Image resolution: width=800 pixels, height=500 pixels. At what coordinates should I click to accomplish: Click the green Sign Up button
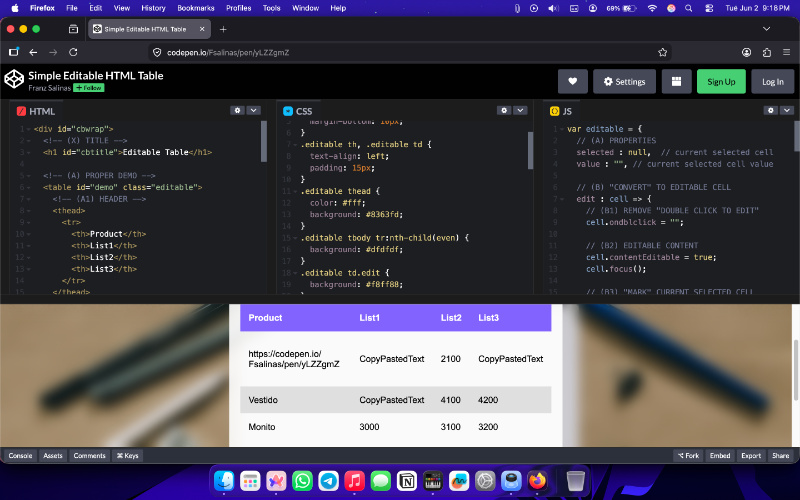coord(721,82)
